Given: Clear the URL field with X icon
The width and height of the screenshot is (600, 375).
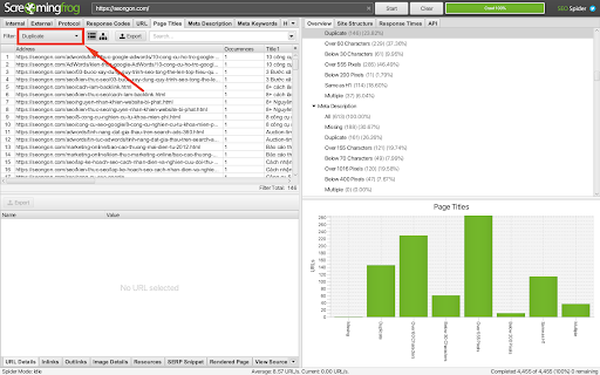Looking at the screenshot, I should pos(368,8).
